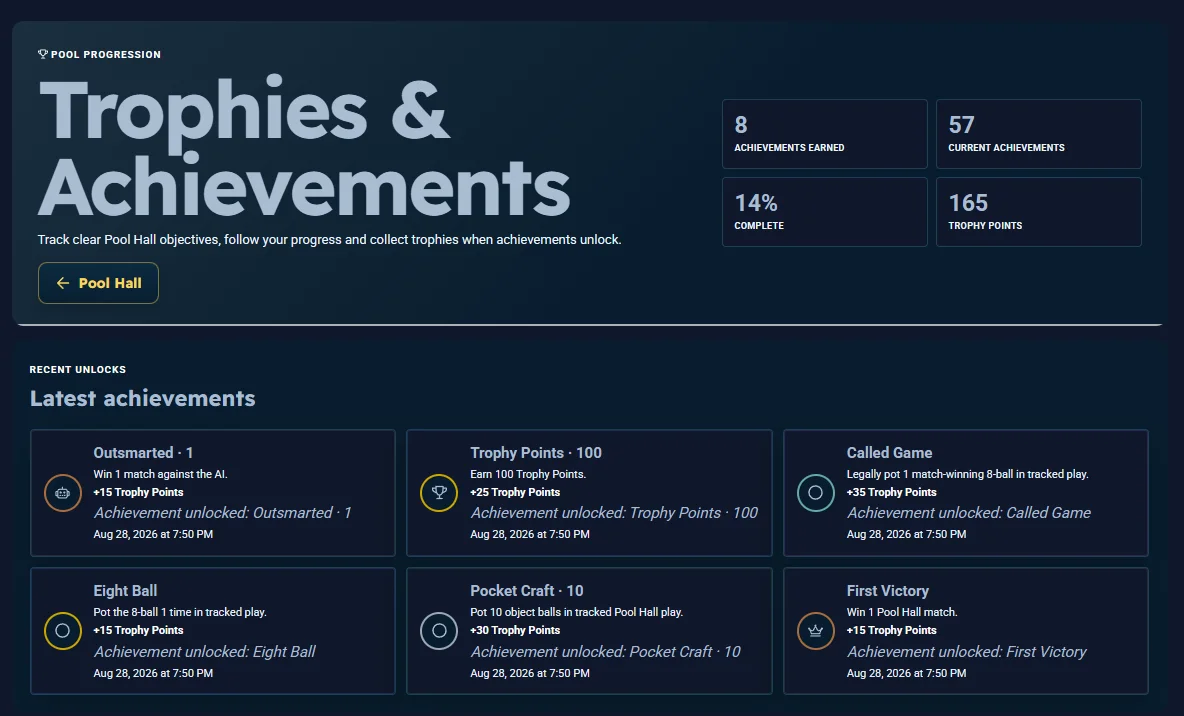Select the 14% Complete stat tile
The width and height of the screenshot is (1184, 716).
(x=825, y=212)
